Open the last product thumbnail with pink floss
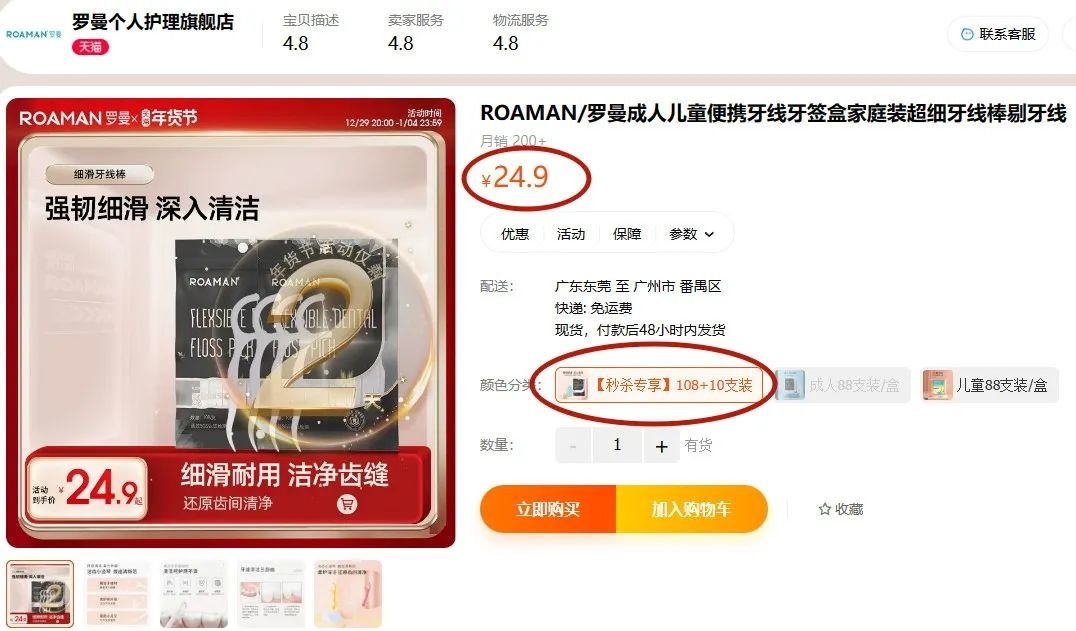1076x631 pixels. click(348, 593)
